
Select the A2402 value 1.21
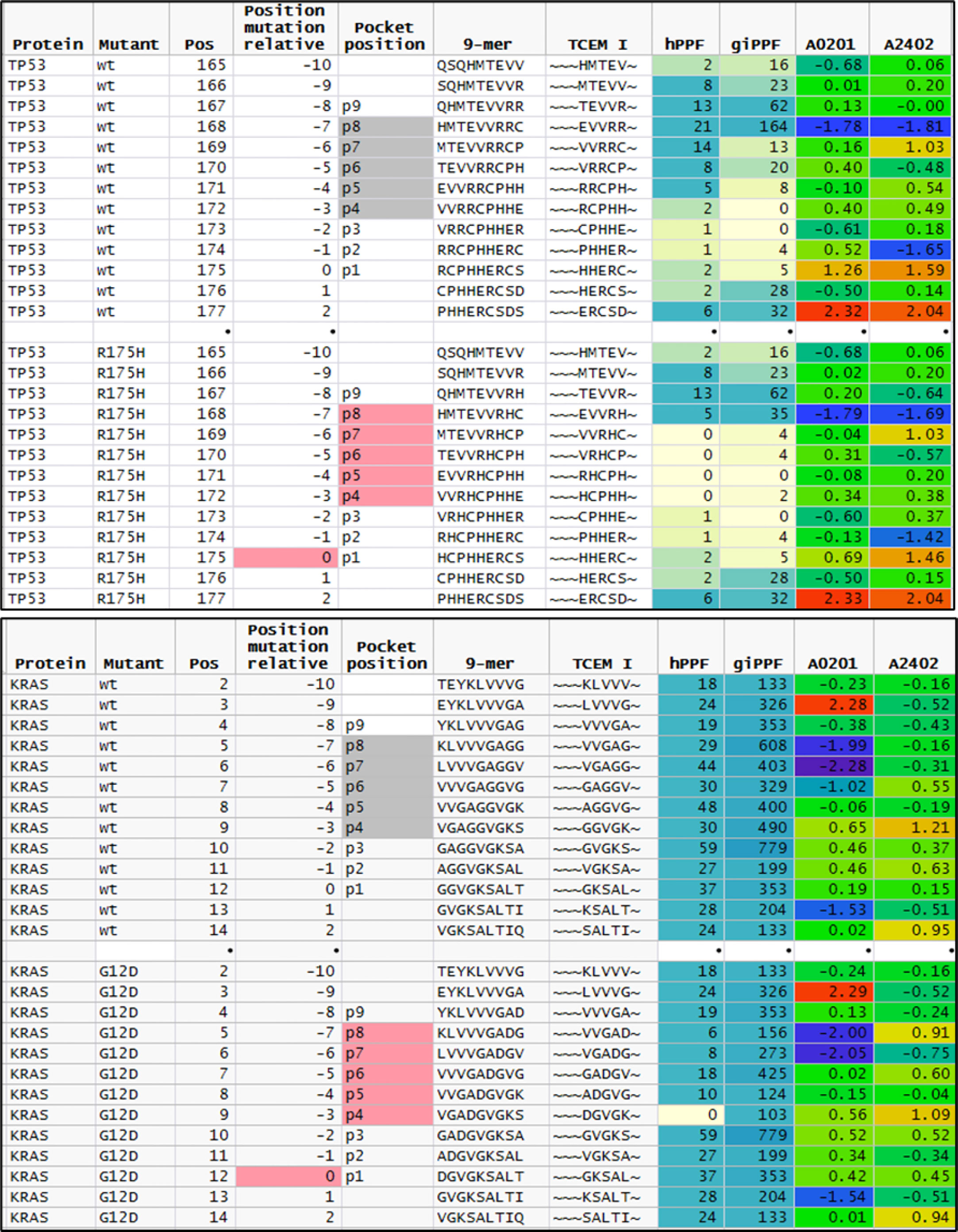tap(915, 828)
